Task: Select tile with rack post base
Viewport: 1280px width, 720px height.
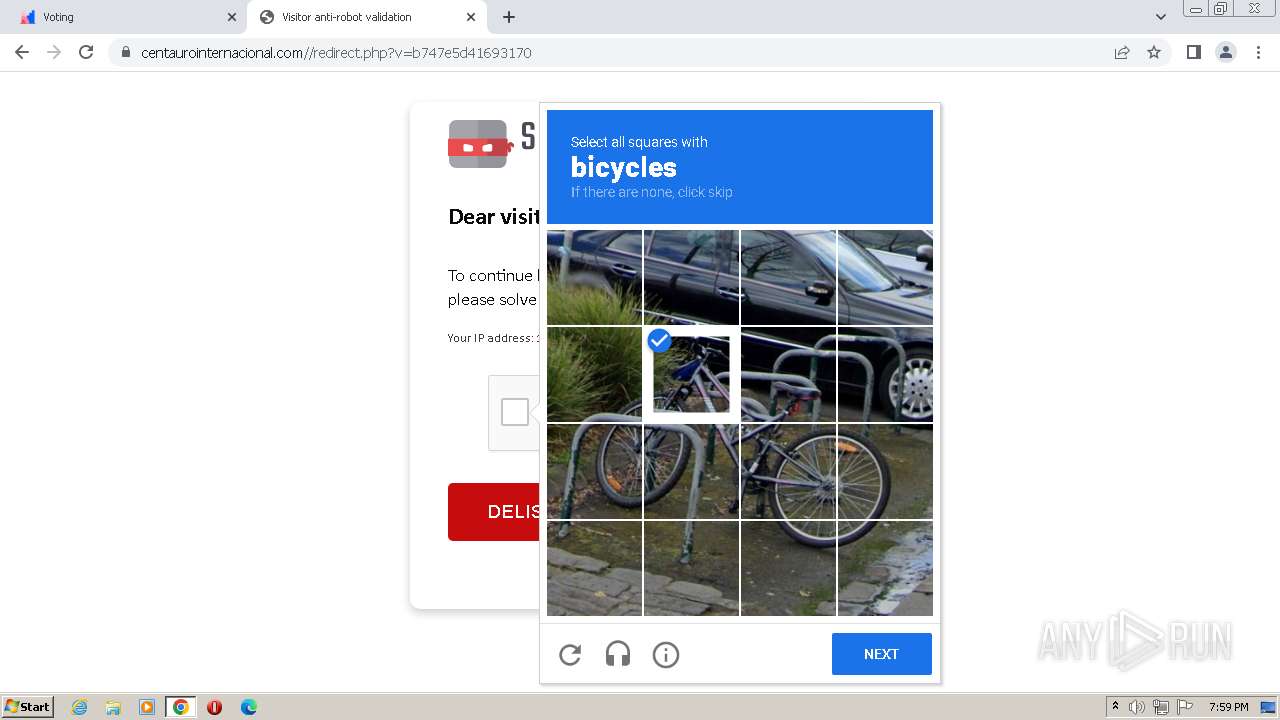Action: 691,568
